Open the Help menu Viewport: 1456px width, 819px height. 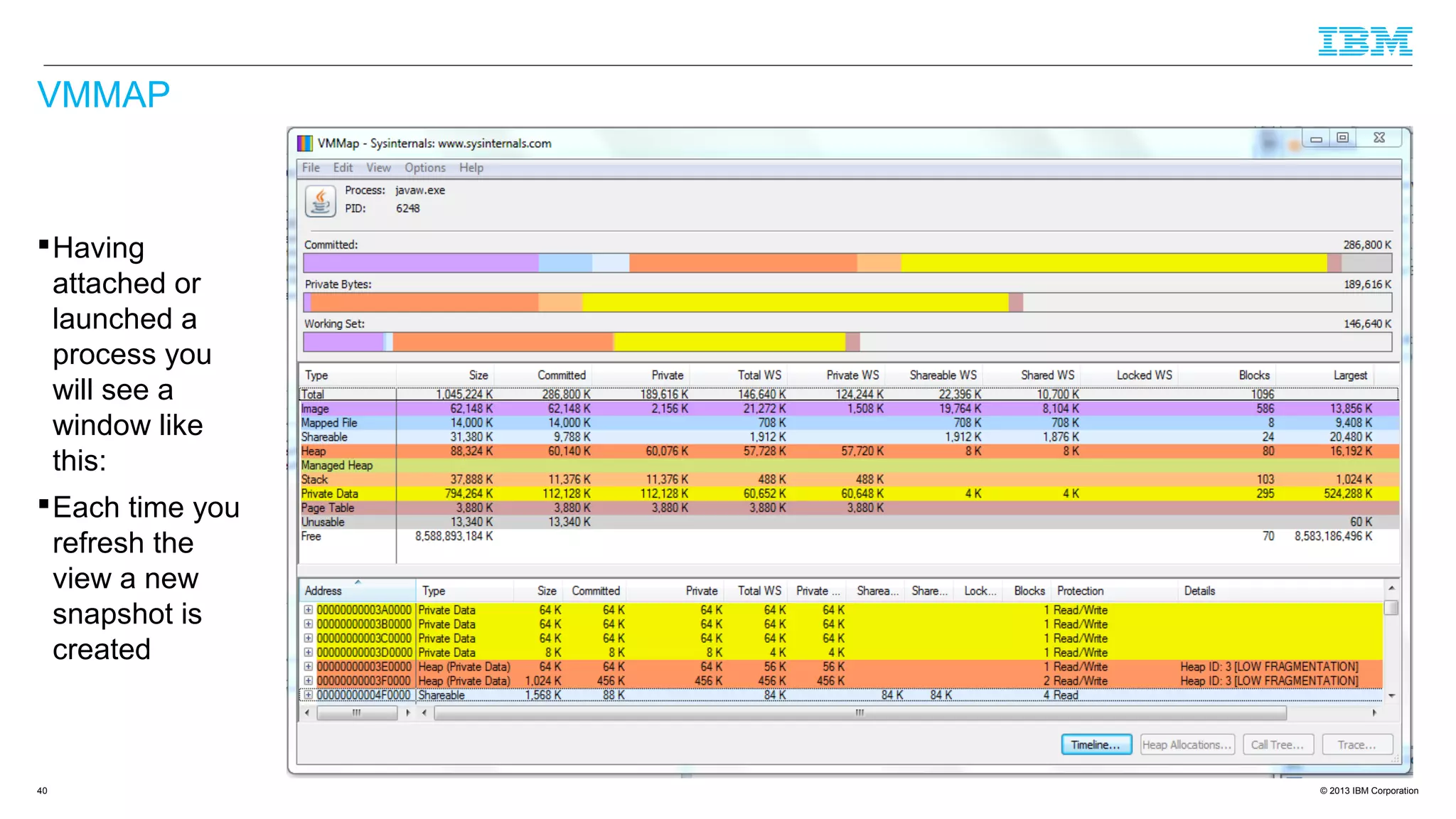[x=471, y=168]
